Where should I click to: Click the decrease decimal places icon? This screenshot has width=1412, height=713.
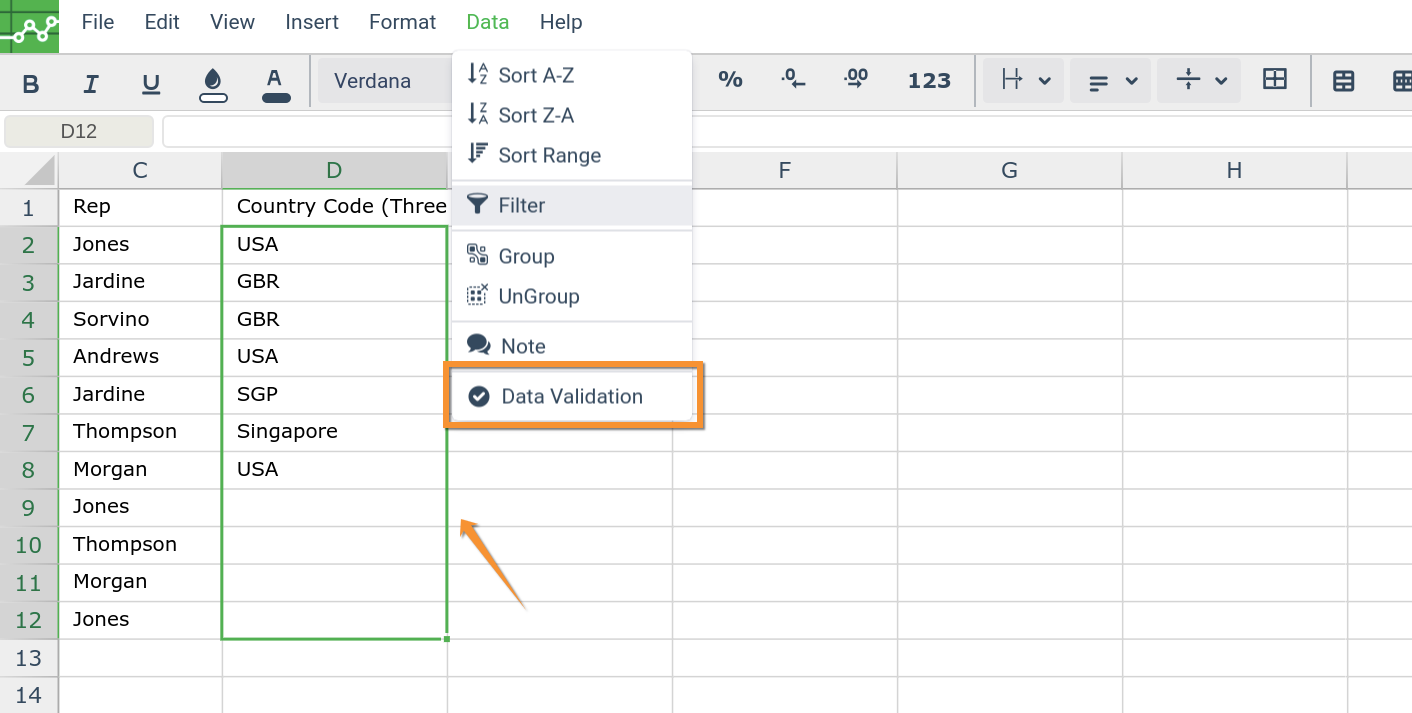pyautogui.click(x=793, y=81)
